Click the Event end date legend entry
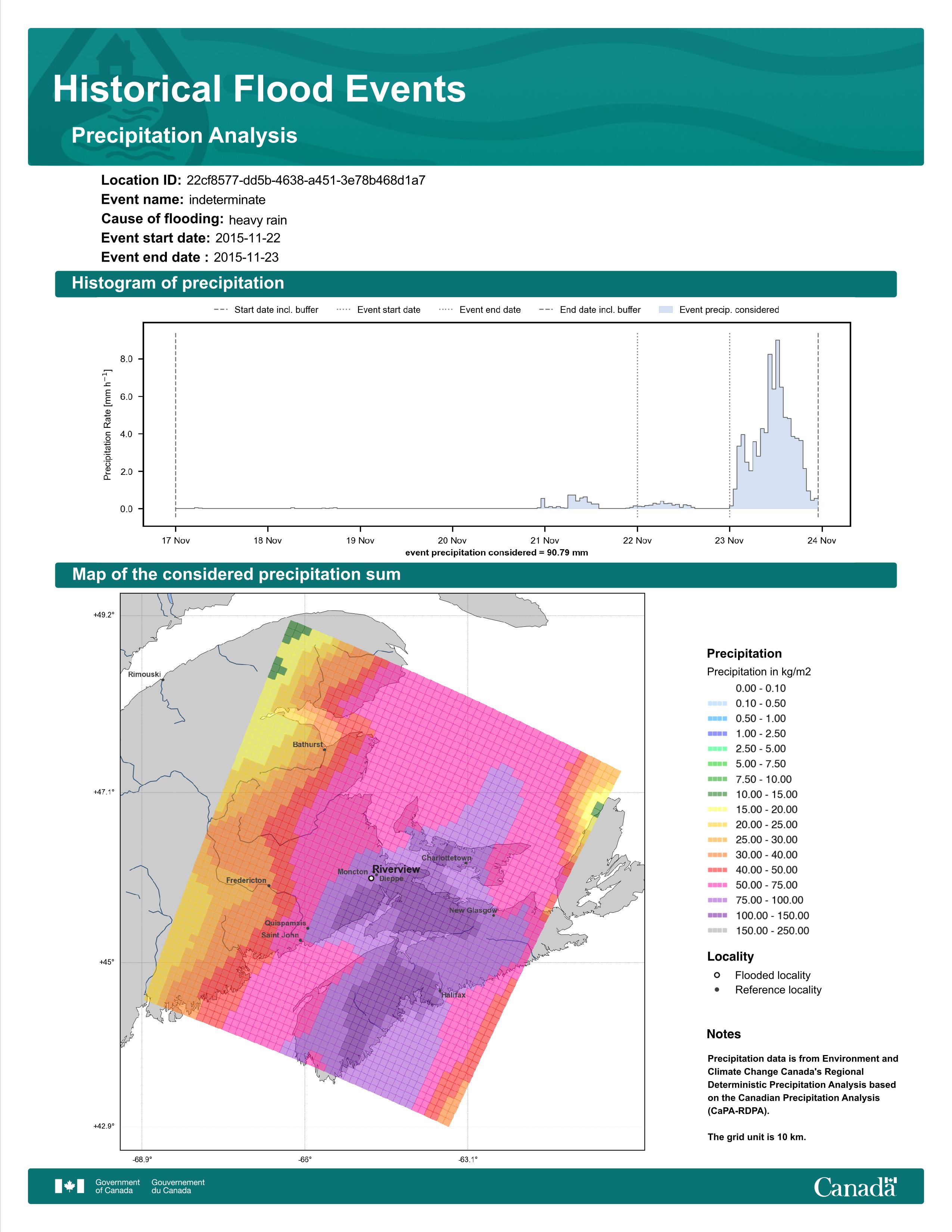The image size is (952, 1232). tap(480, 310)
